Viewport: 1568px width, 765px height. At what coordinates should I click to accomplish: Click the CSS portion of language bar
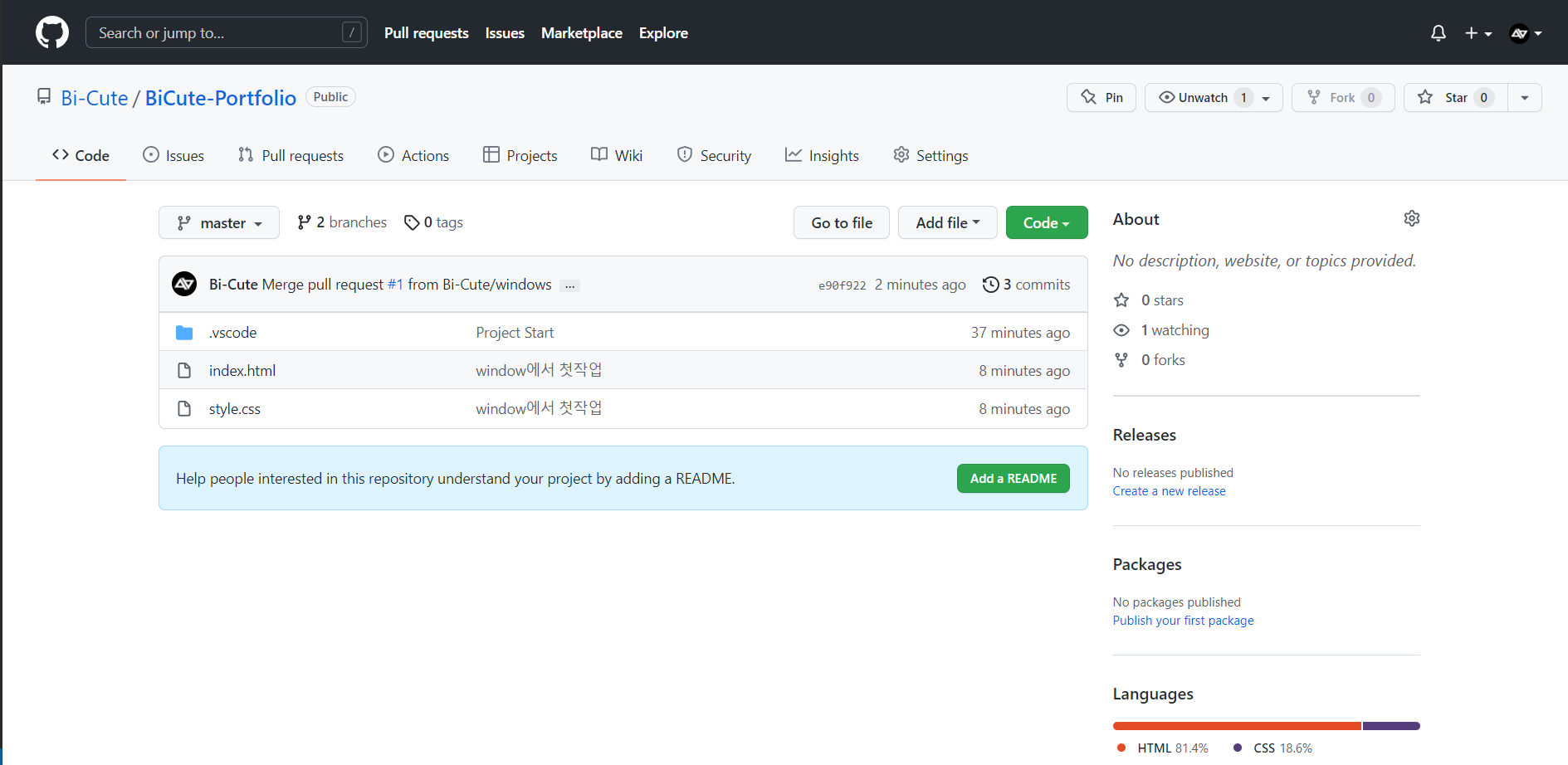(x=1391, y=726)
